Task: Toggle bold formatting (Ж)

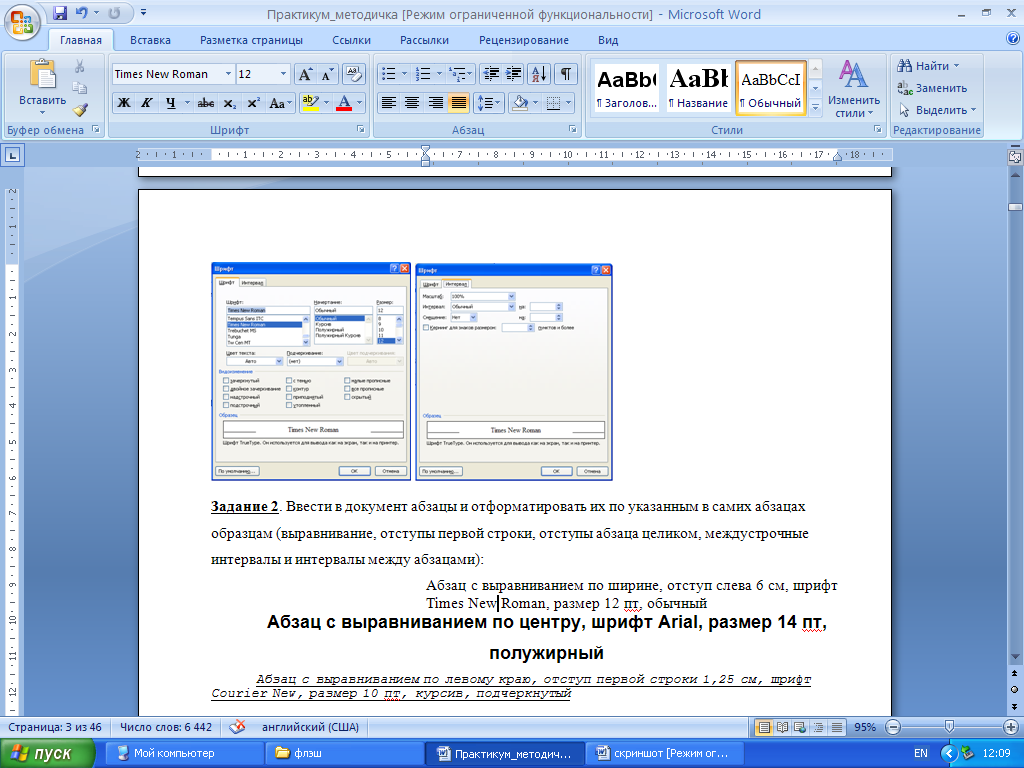Action: [123, 103]
